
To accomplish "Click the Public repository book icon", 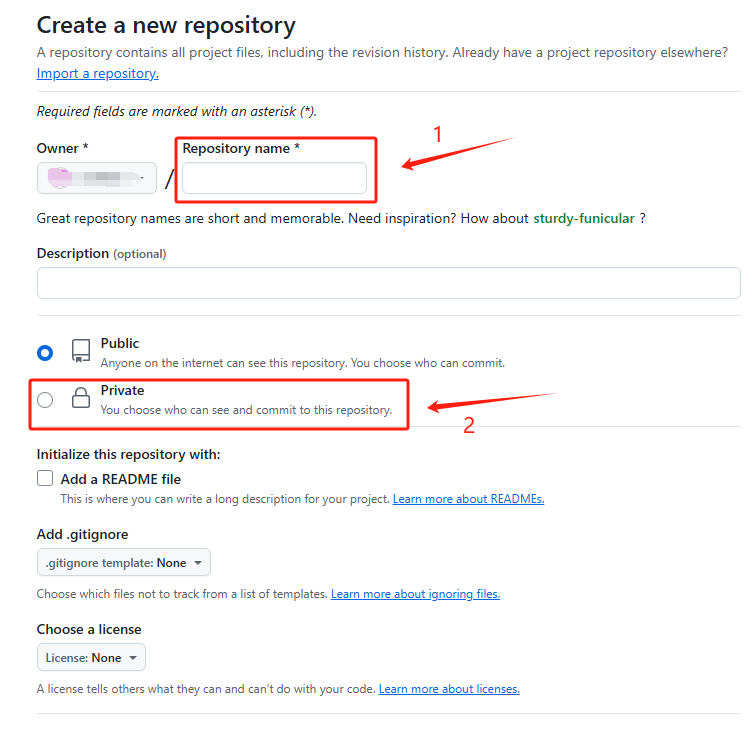I will [x=81, y=351].
